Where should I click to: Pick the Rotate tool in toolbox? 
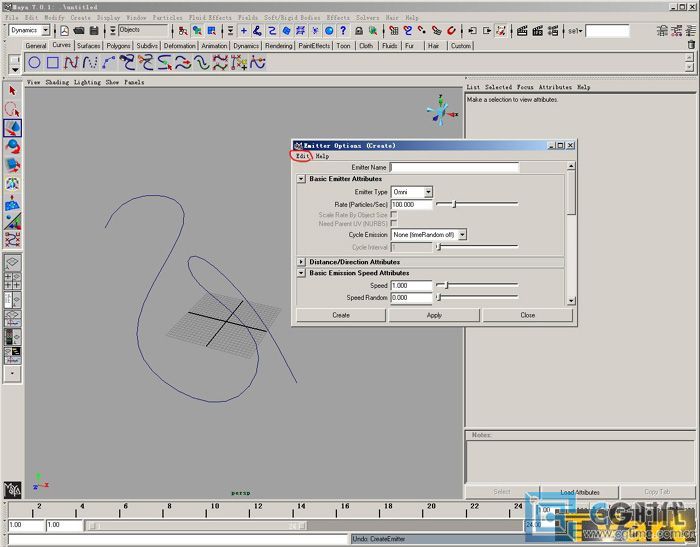click(x=12, y=146)
